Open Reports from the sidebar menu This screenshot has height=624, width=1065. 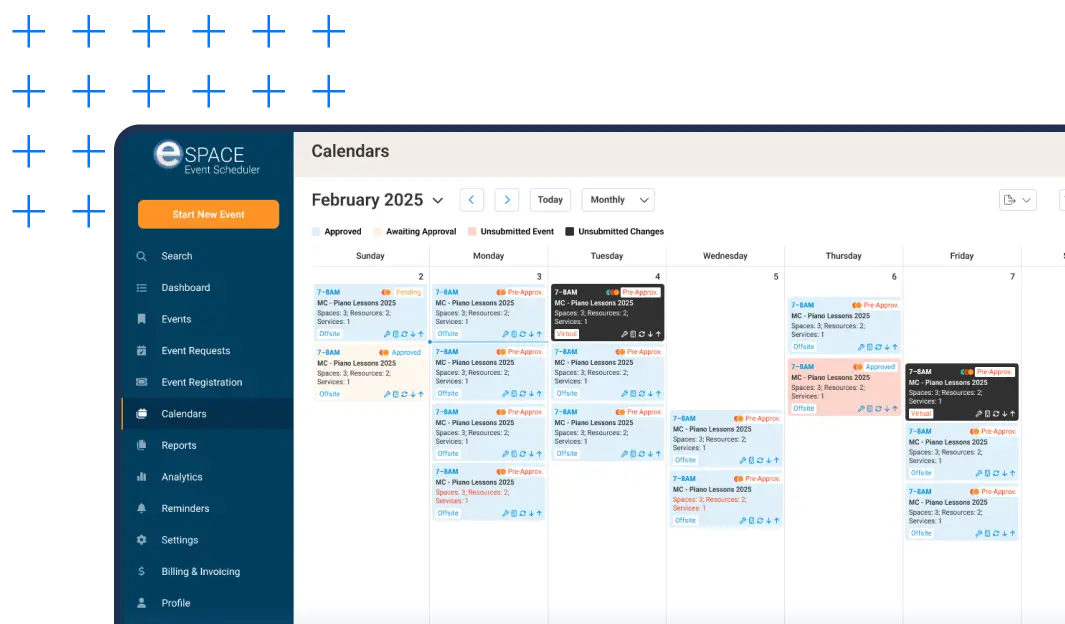tap(179, 446)
